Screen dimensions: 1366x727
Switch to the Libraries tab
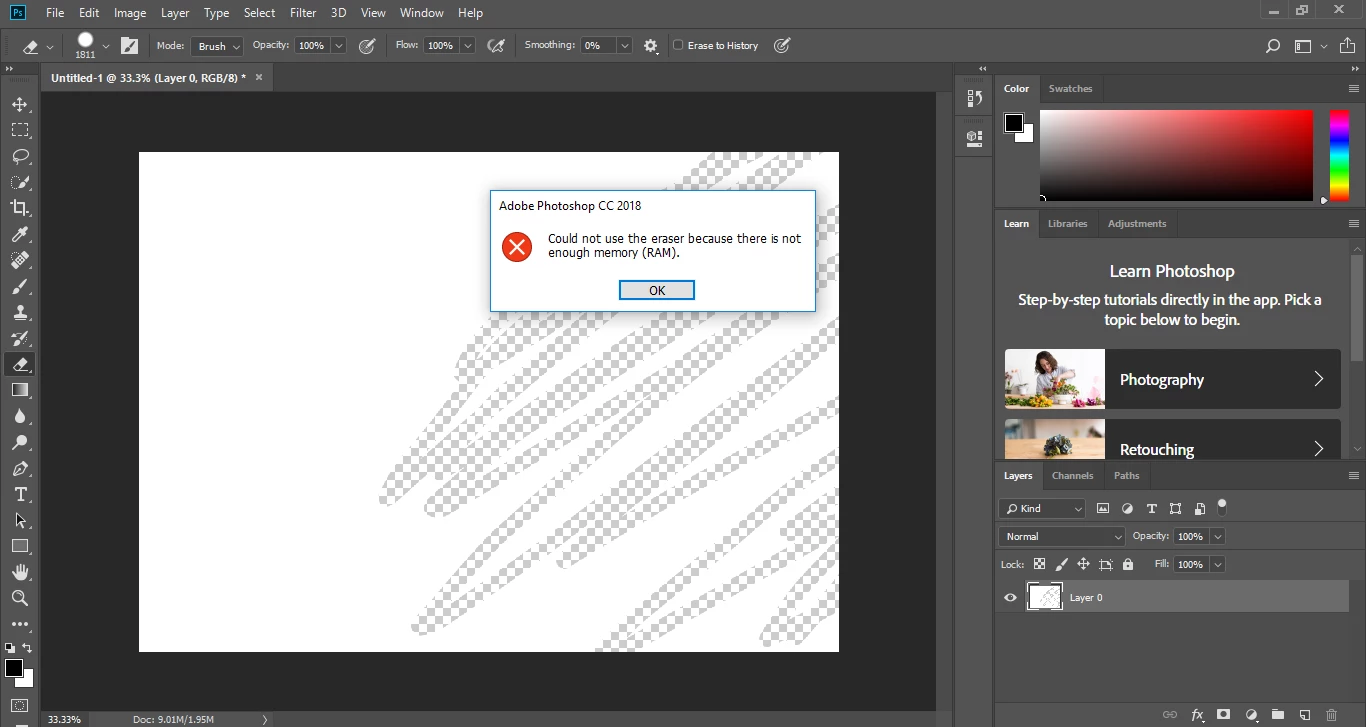tap(1067, 224)
